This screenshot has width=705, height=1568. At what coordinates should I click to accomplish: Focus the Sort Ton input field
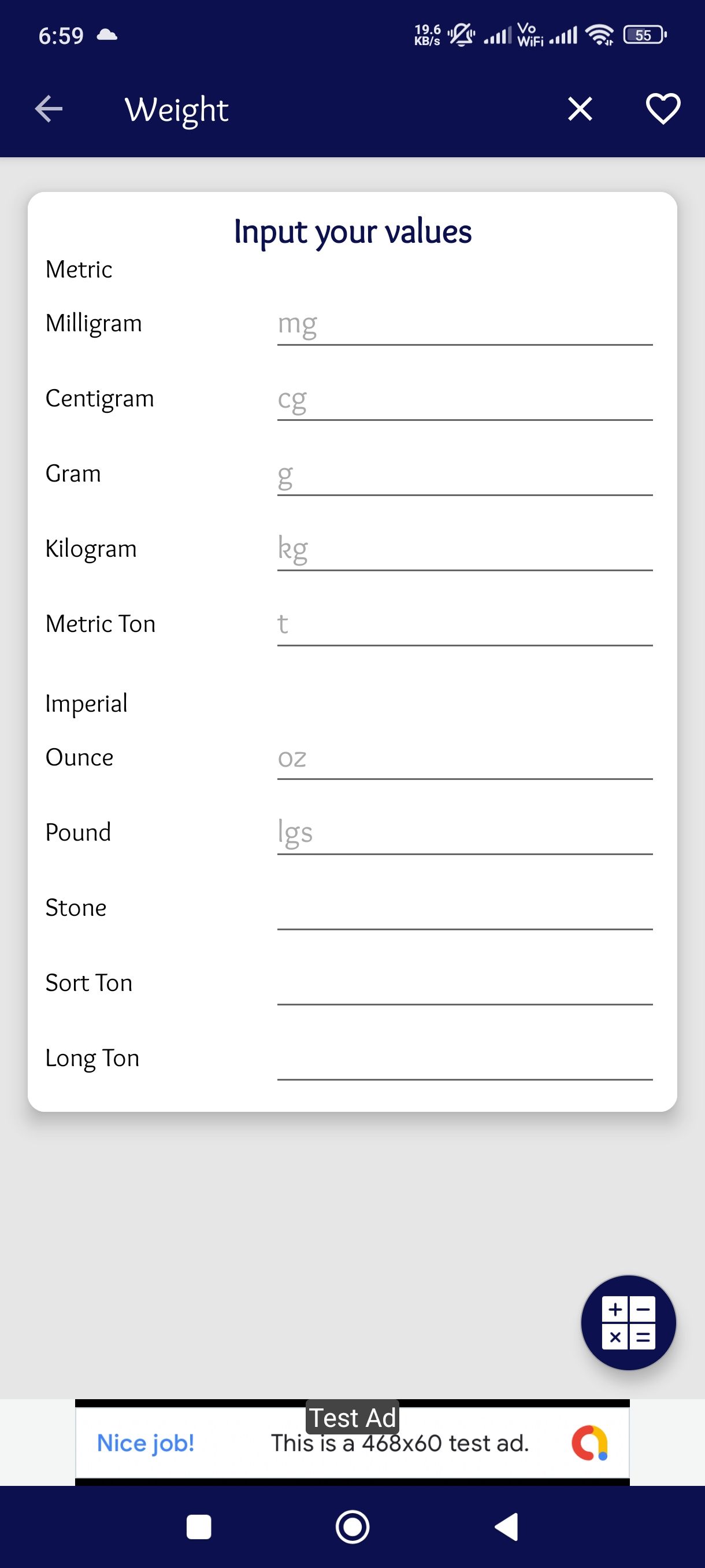pos(464,983)
